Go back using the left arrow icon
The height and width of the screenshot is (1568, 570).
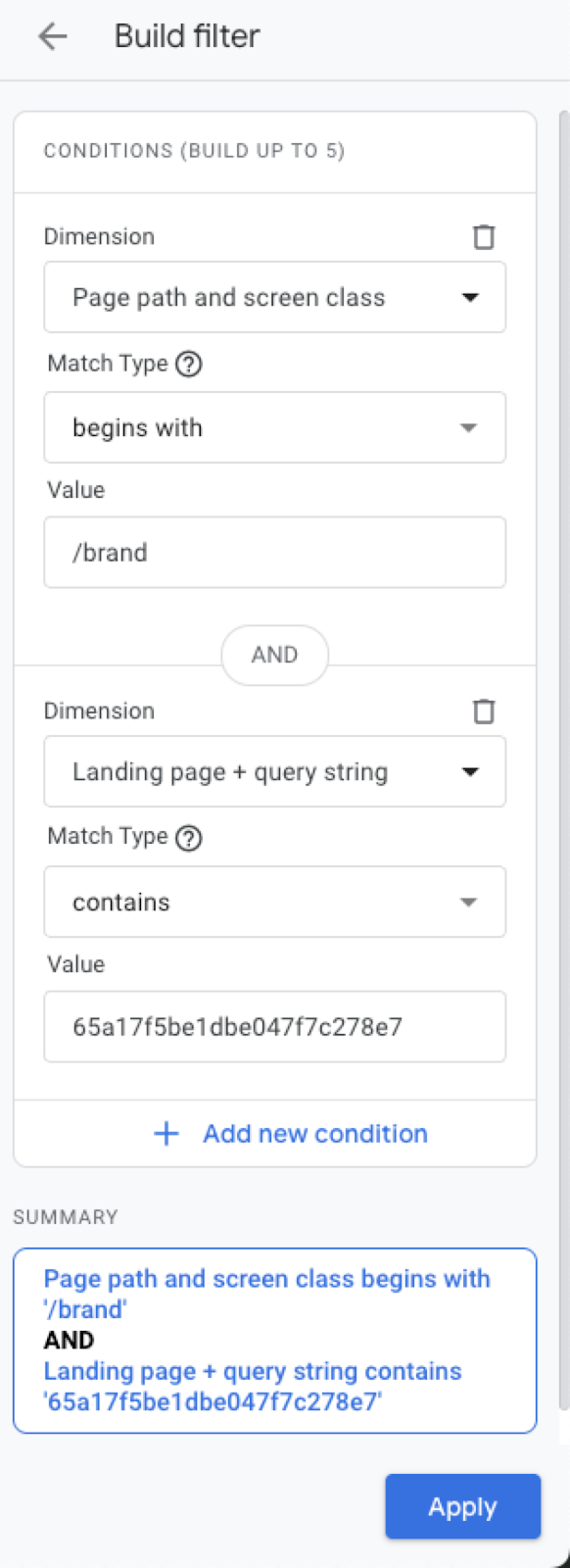click(53, 36)
